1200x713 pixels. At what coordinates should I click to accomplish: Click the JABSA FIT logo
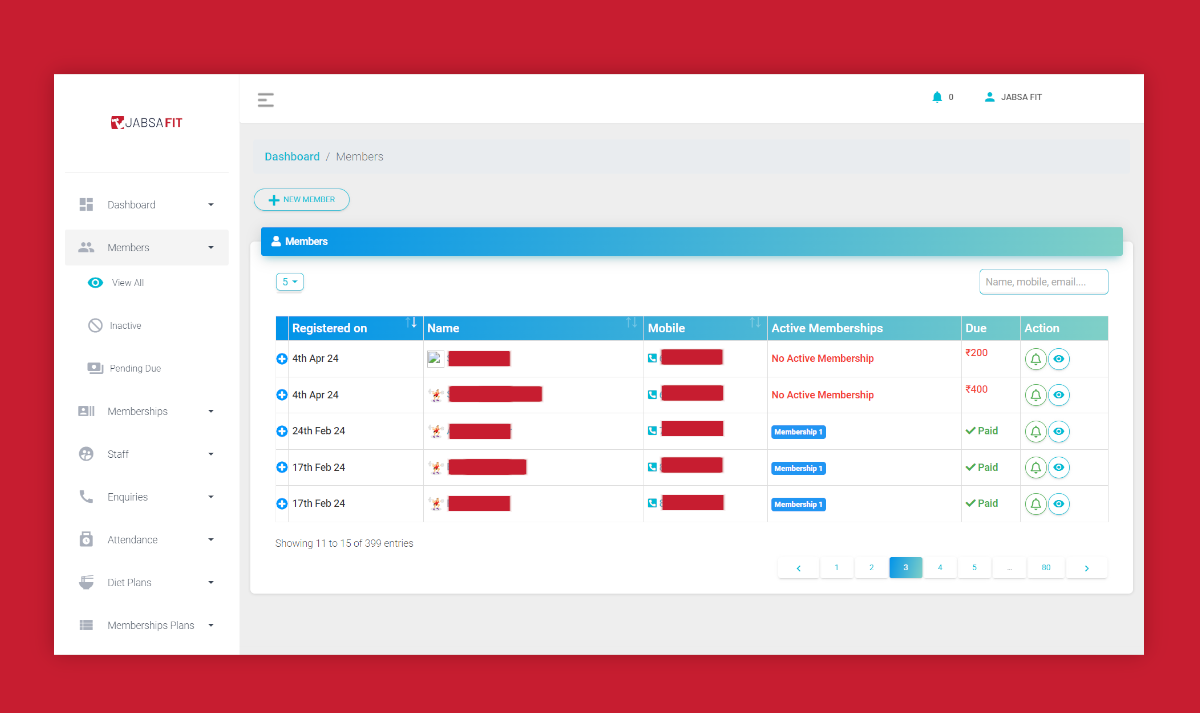pos(146,122)
